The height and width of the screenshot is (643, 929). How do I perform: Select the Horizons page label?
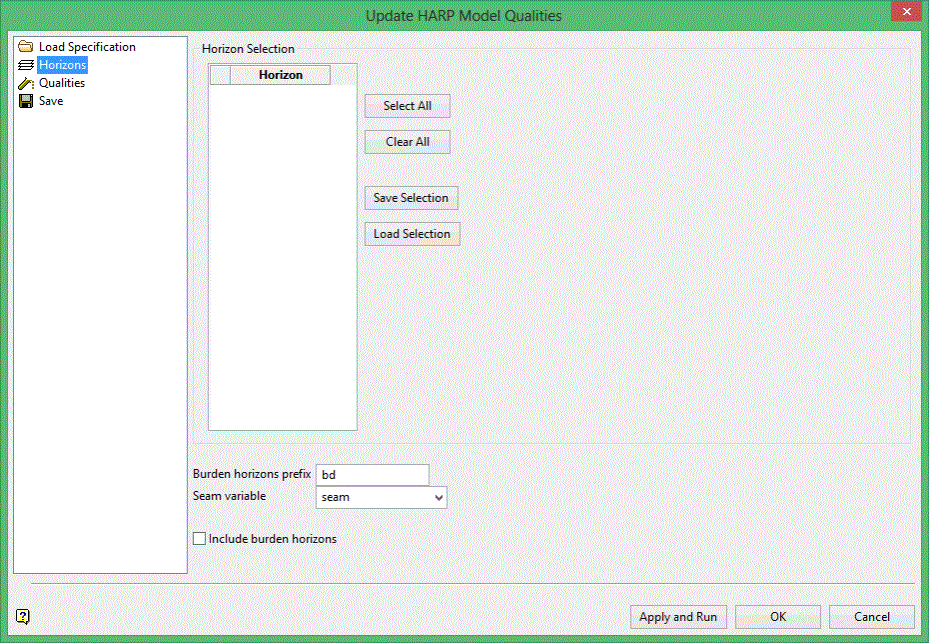click(62, 65)
